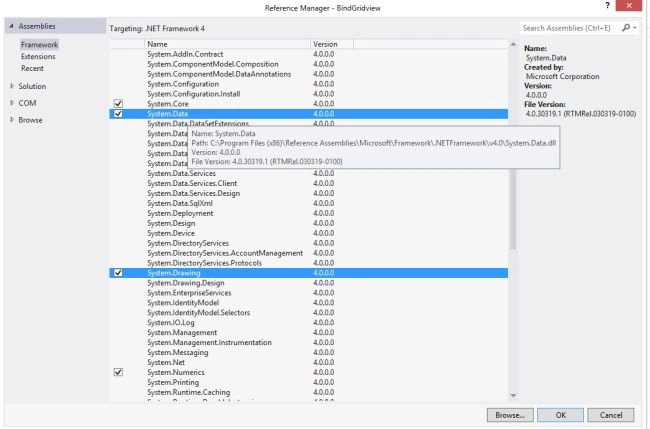Select the System.Device row
The image size is (650, 429).
point(308,233)
